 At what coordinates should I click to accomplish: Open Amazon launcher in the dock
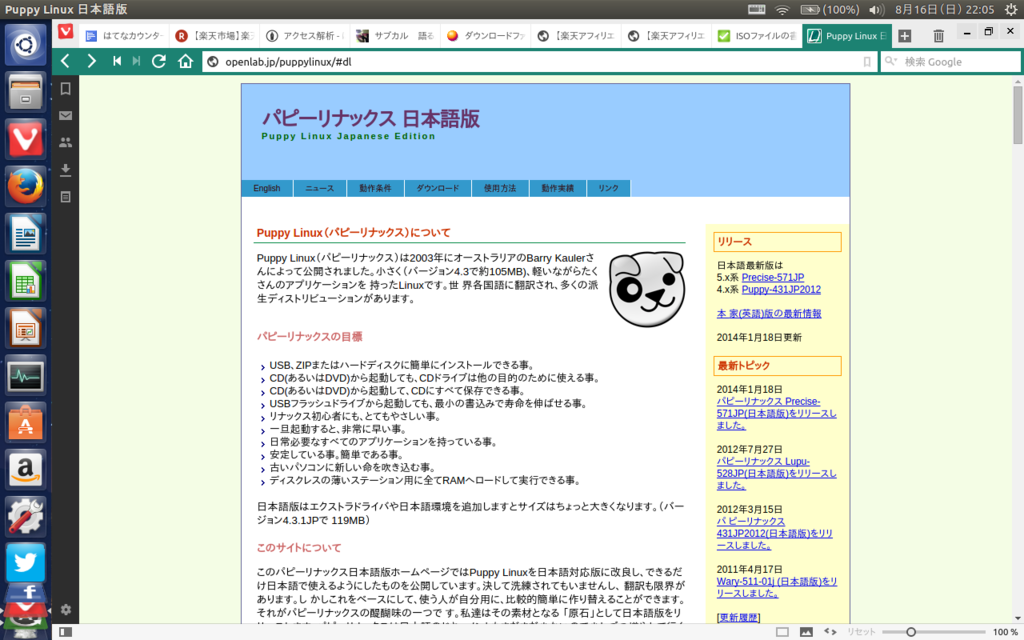coord(25,470)
